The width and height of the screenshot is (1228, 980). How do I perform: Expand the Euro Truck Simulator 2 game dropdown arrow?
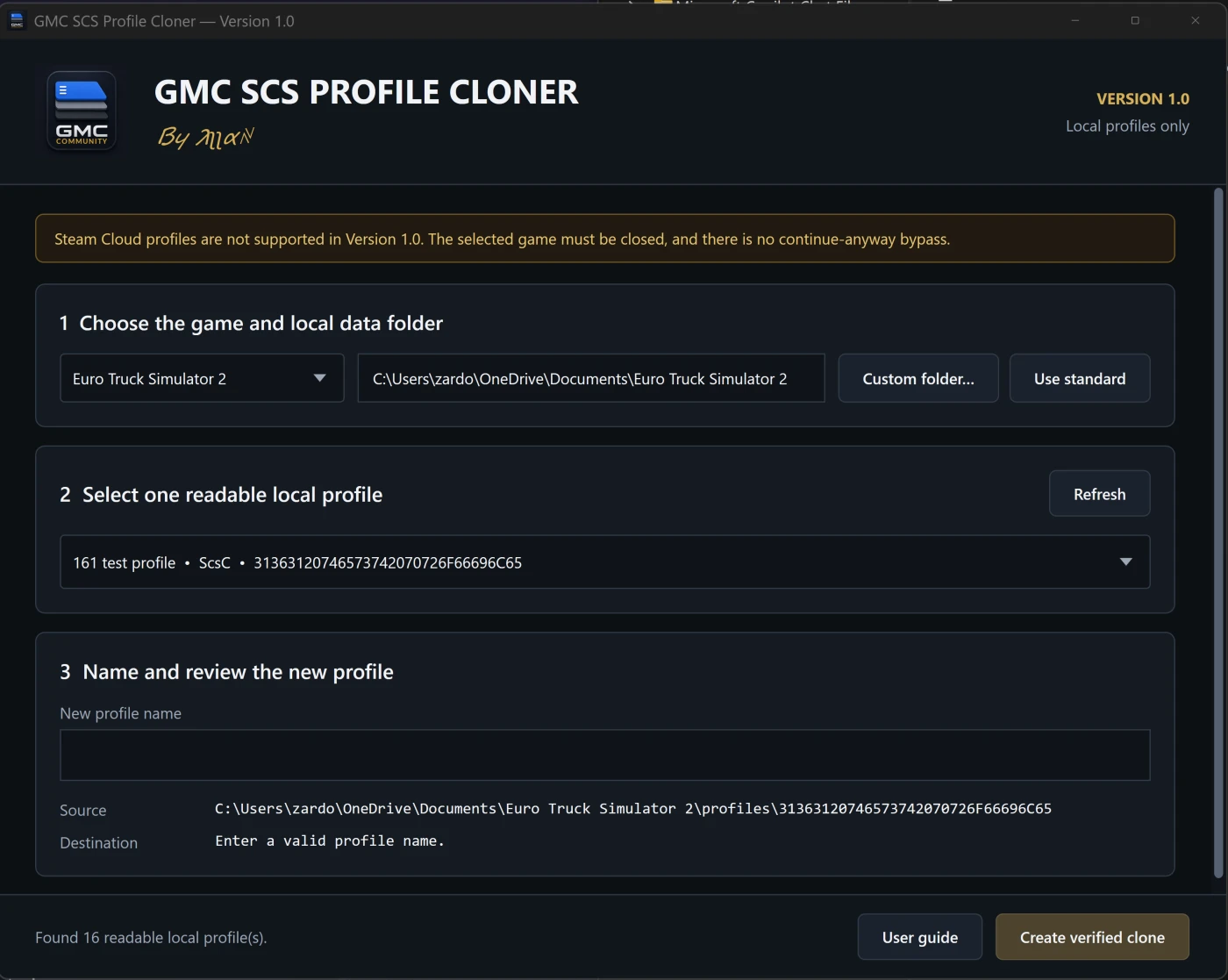[x=319, y=378]
